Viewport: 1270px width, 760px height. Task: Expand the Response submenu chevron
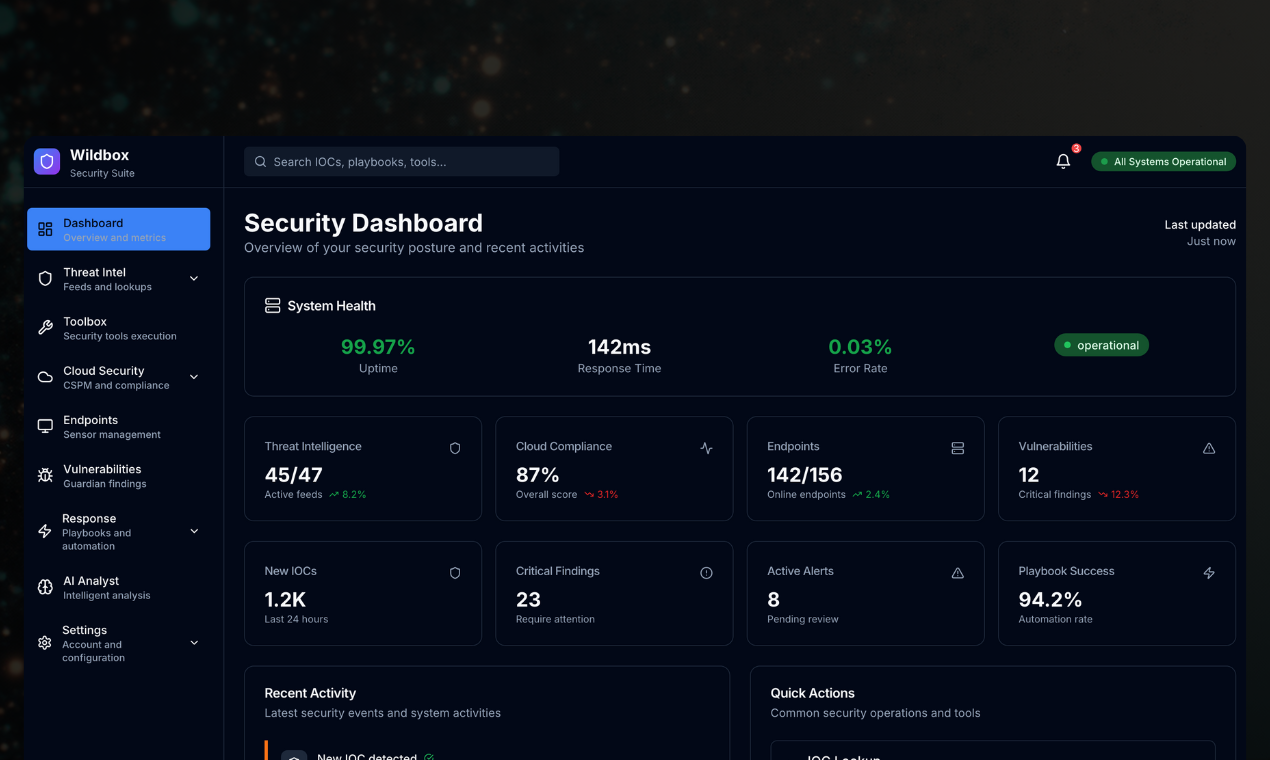point(194,531)
